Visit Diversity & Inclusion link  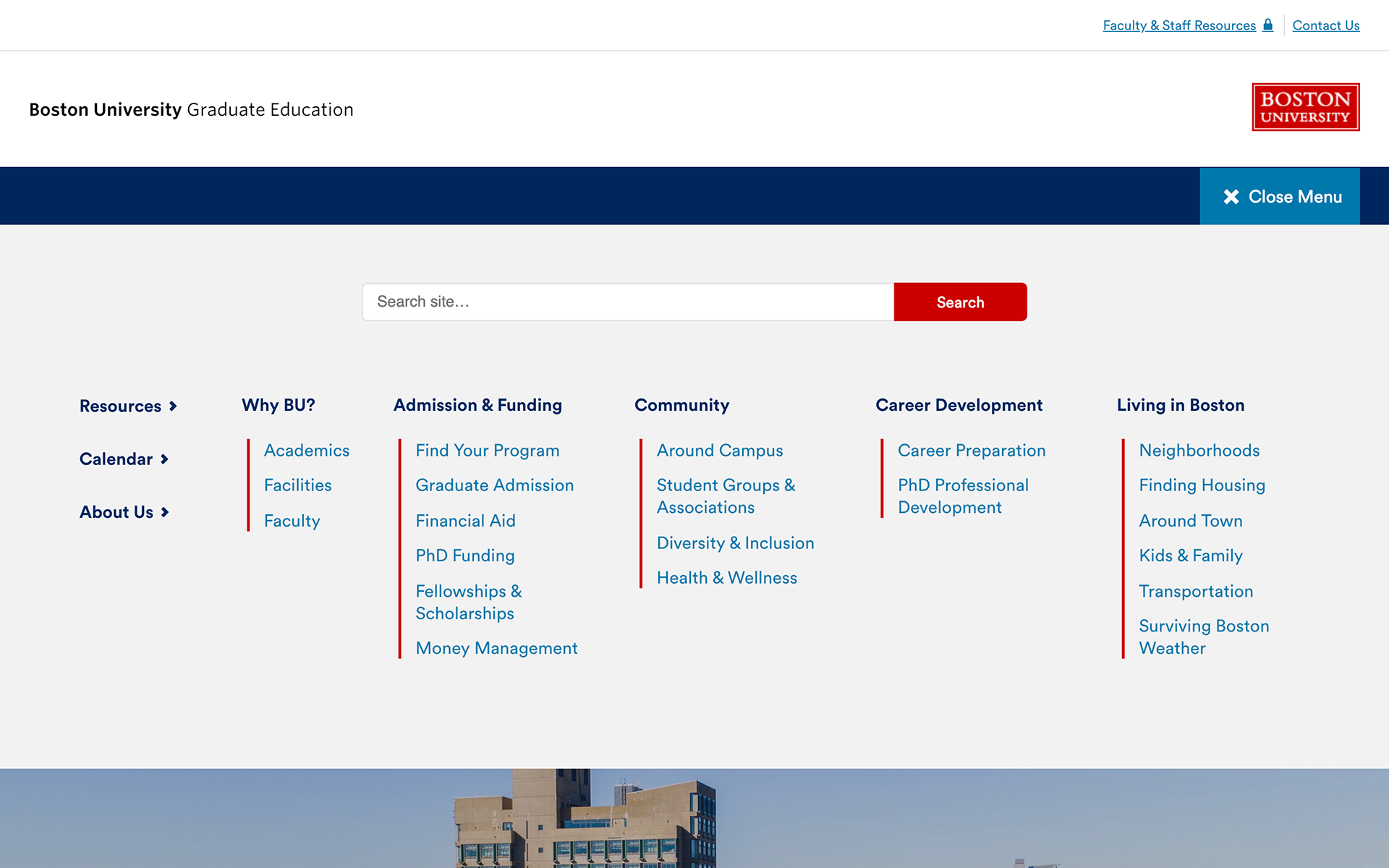[735, 543]
